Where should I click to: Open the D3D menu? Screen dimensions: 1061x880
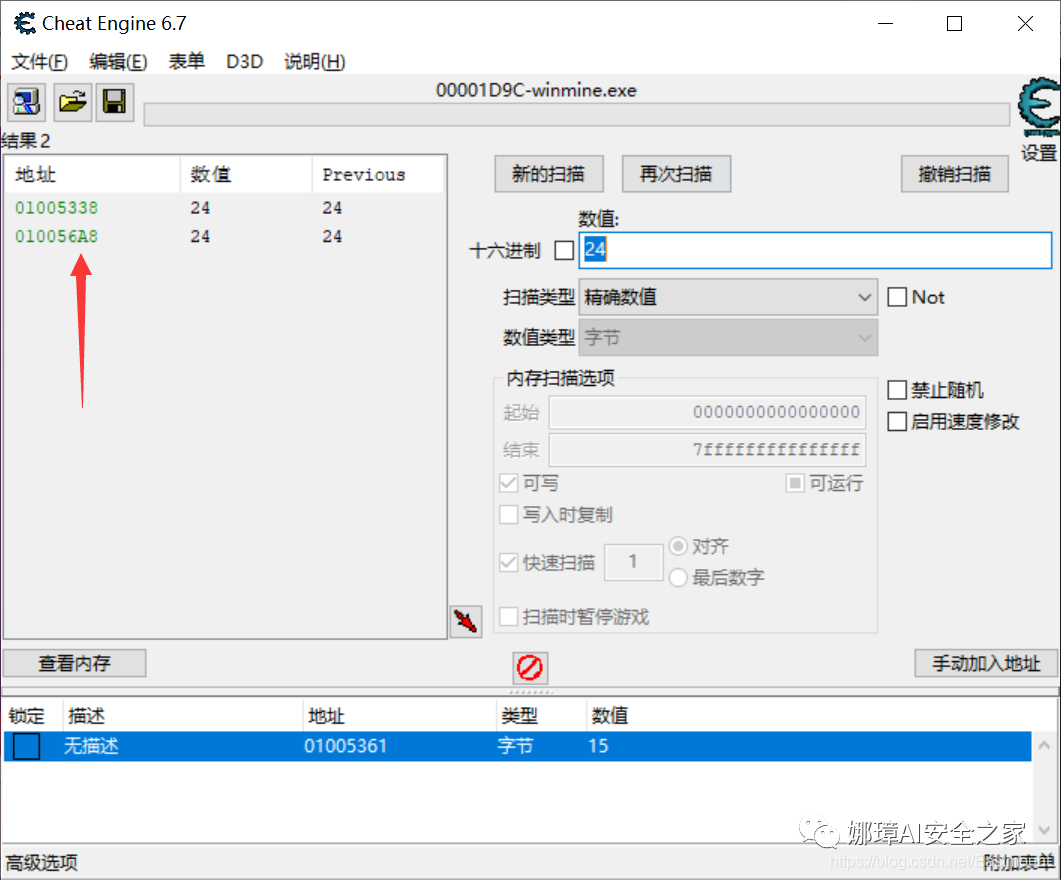(x=244, y=62)
